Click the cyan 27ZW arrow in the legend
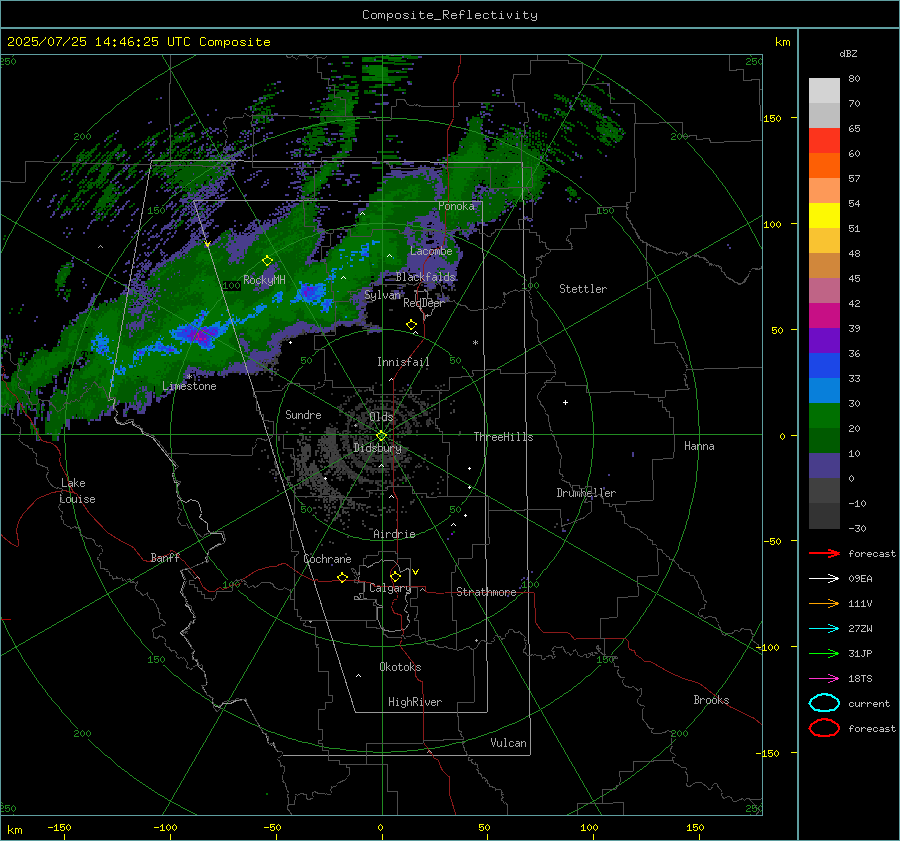900x841 pixels. pos(824,629)
